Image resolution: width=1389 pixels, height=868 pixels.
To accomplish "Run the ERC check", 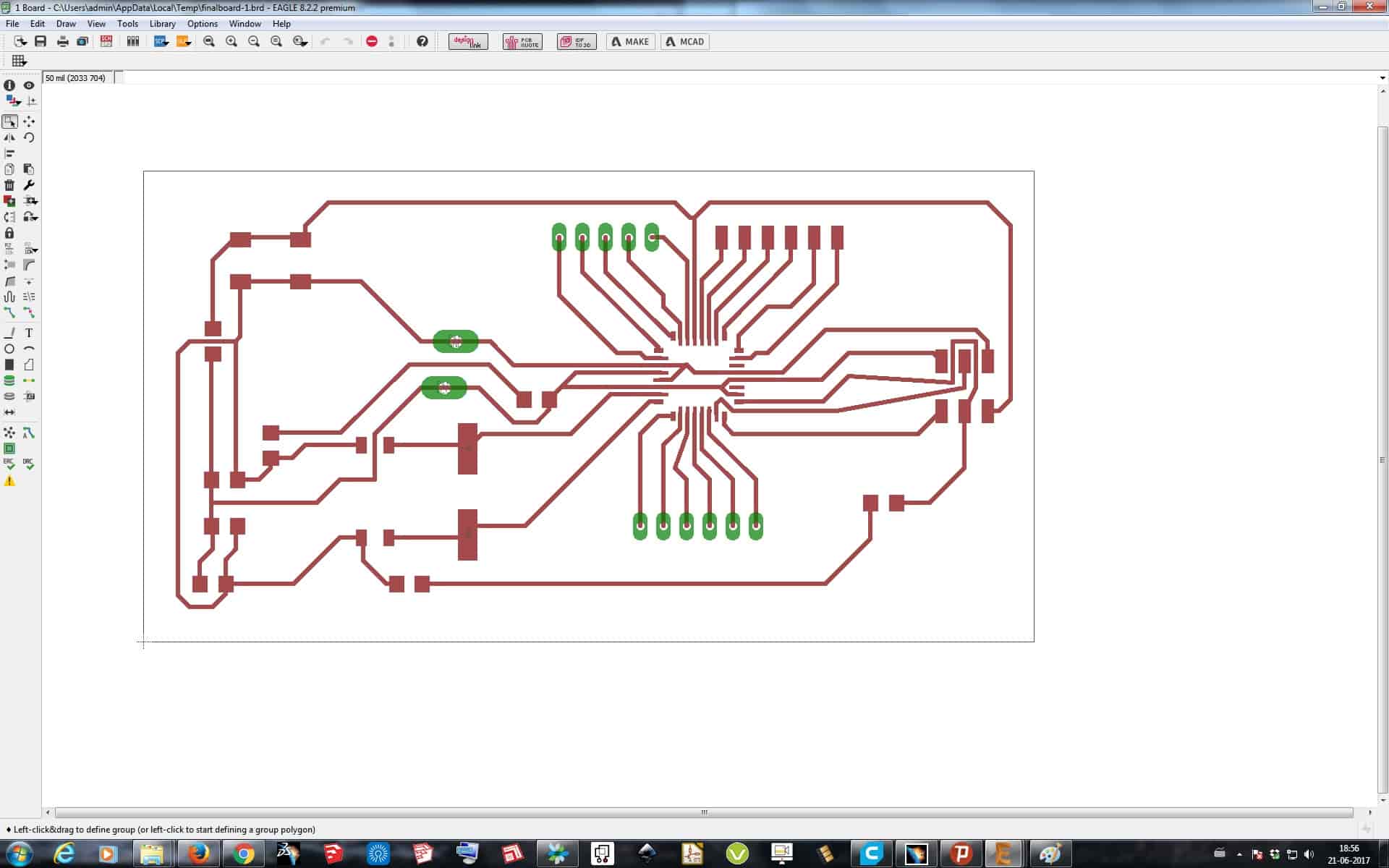I will tap(9, 464).
